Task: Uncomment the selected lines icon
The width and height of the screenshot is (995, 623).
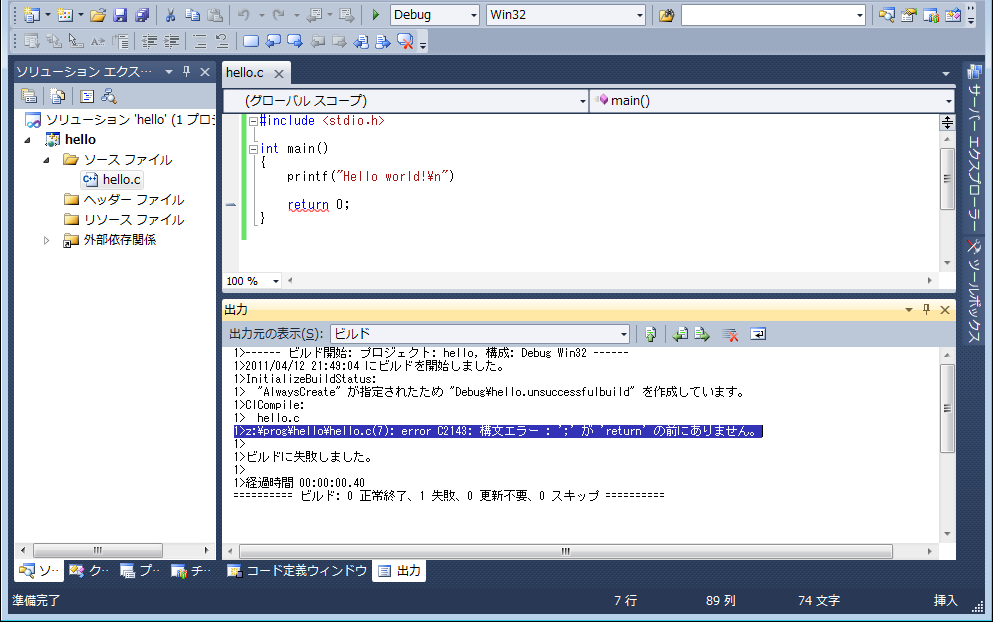Action: point(222,42)
